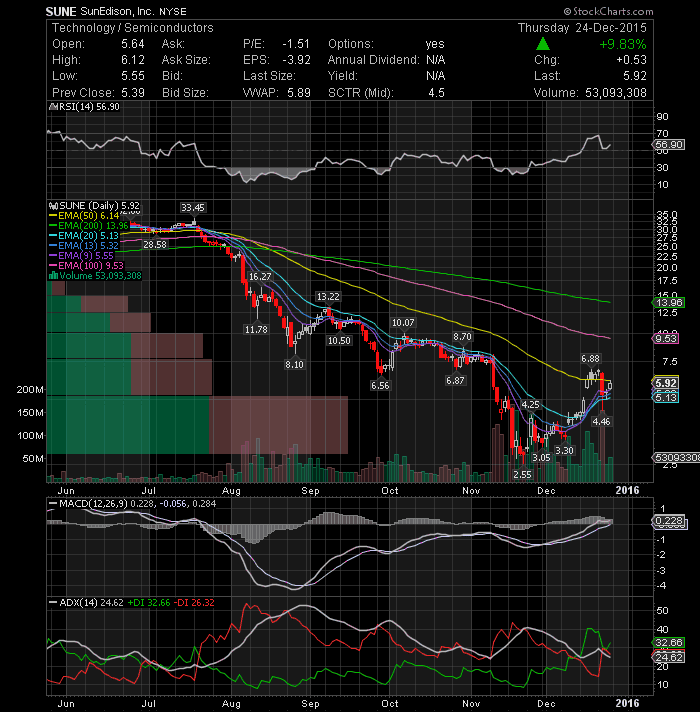Click the Open value '5.64'
The image size is (700, 712).
point(133,44)
